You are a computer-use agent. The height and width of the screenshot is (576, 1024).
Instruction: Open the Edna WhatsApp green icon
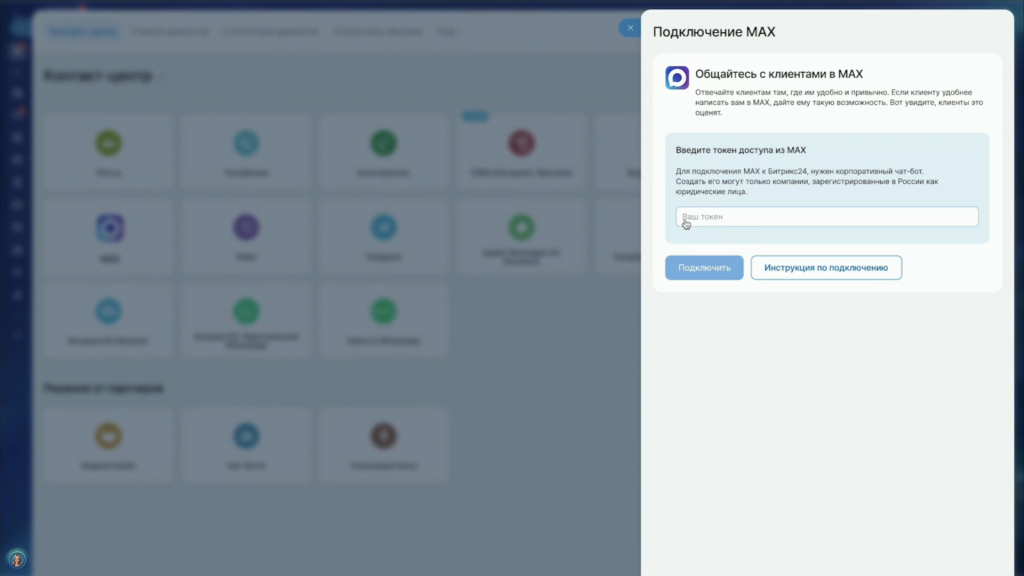pos(384,311)
